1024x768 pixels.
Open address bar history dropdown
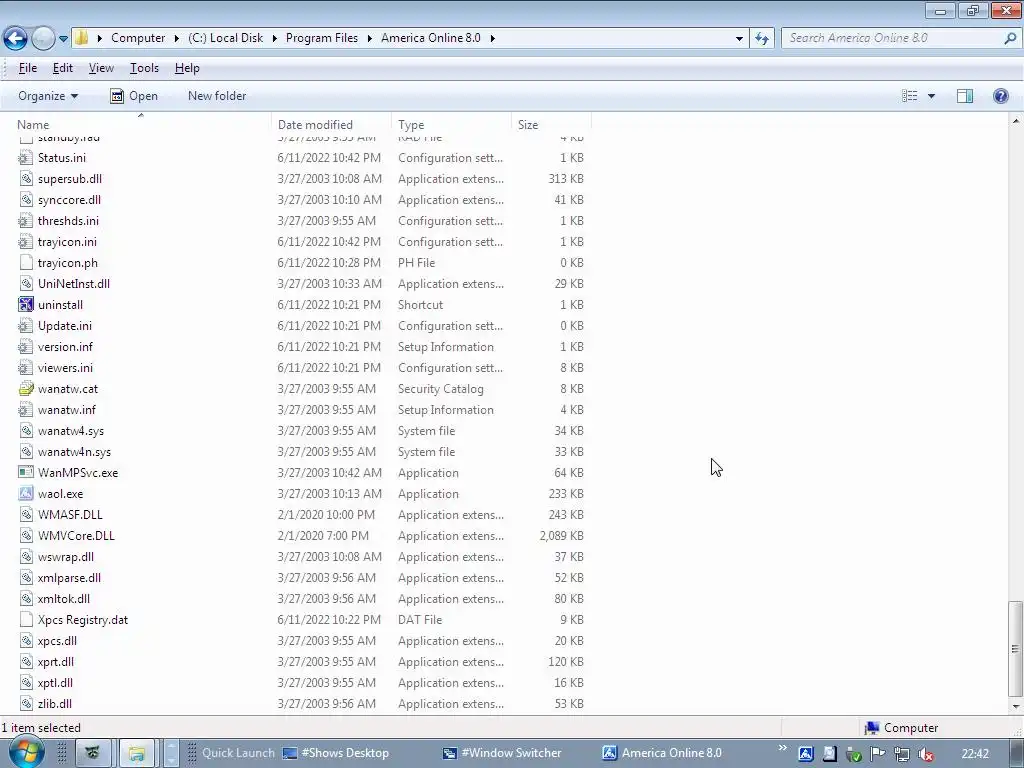coord(739,39)
